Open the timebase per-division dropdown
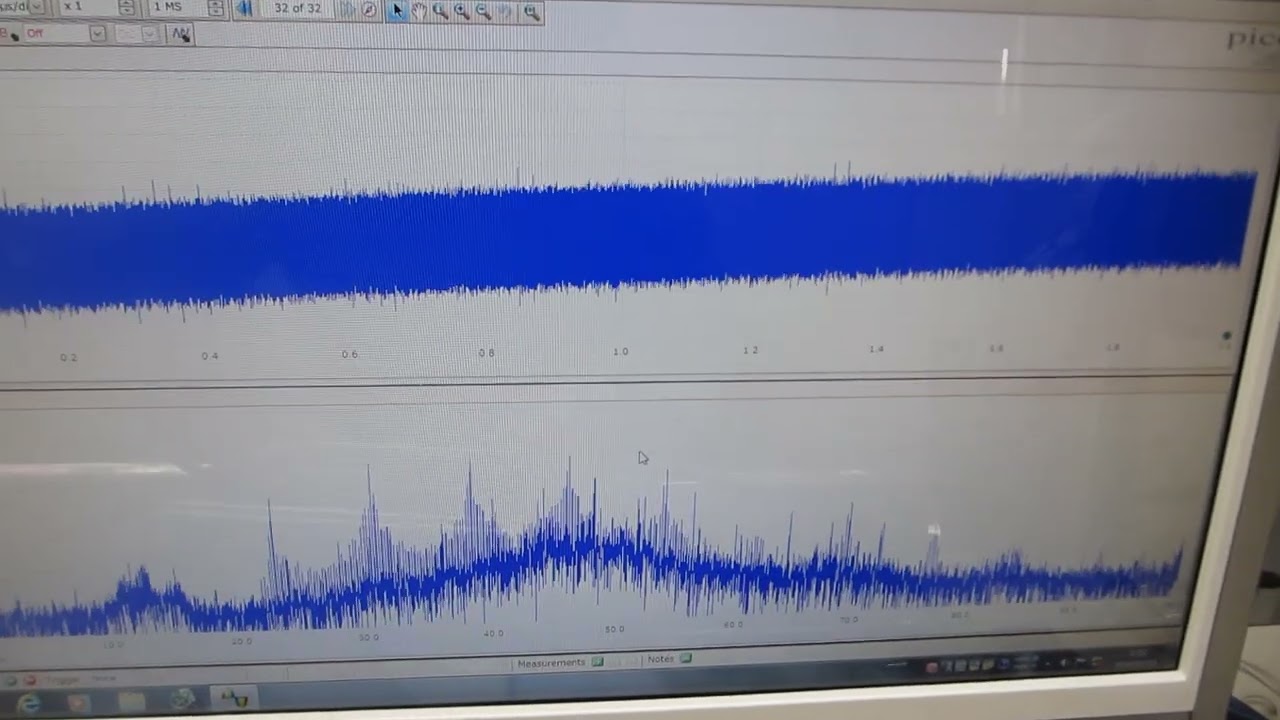The width and height of the screenshot is (1280, 720). [36, 7]
